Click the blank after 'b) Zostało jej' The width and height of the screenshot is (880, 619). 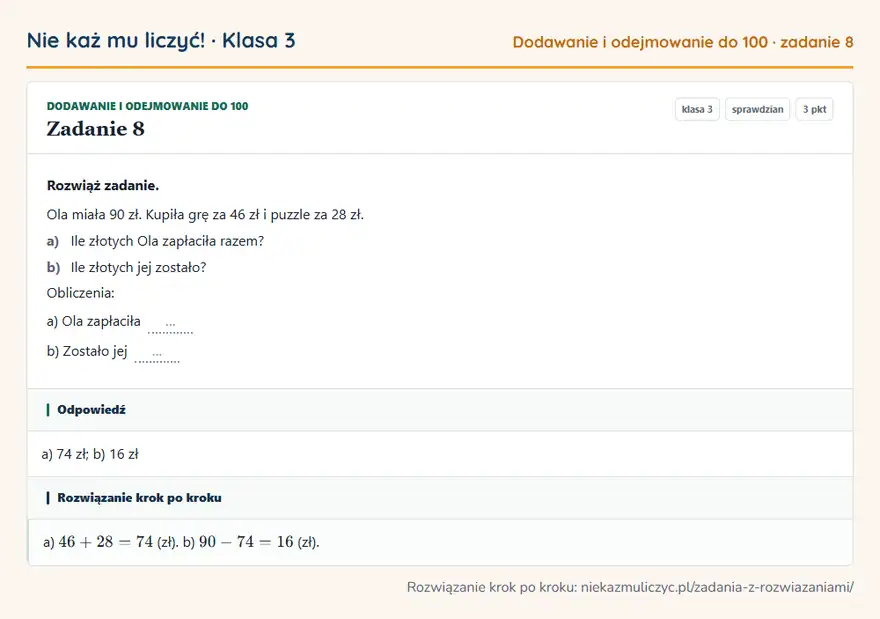(157, 355)
